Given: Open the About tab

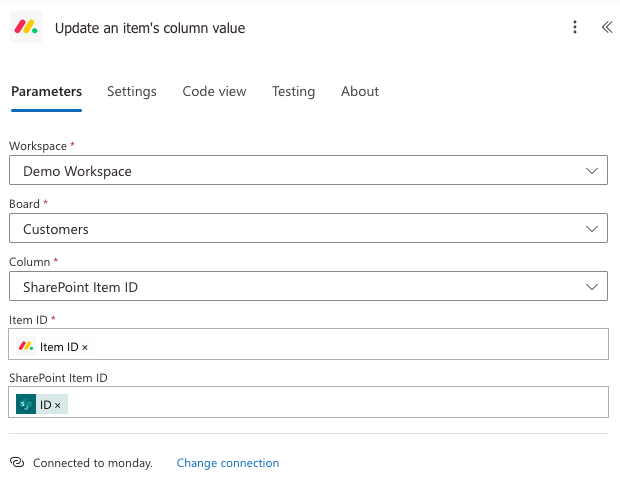Looking at the screenshot, I should tap(360, 91).
